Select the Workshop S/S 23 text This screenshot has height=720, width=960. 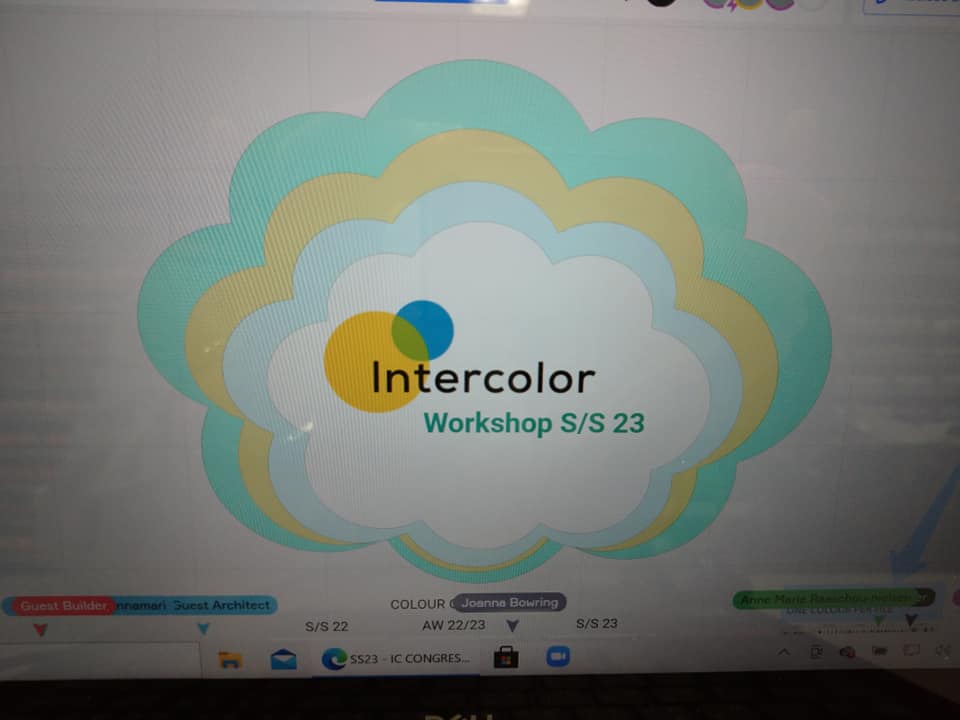[534, 423]
